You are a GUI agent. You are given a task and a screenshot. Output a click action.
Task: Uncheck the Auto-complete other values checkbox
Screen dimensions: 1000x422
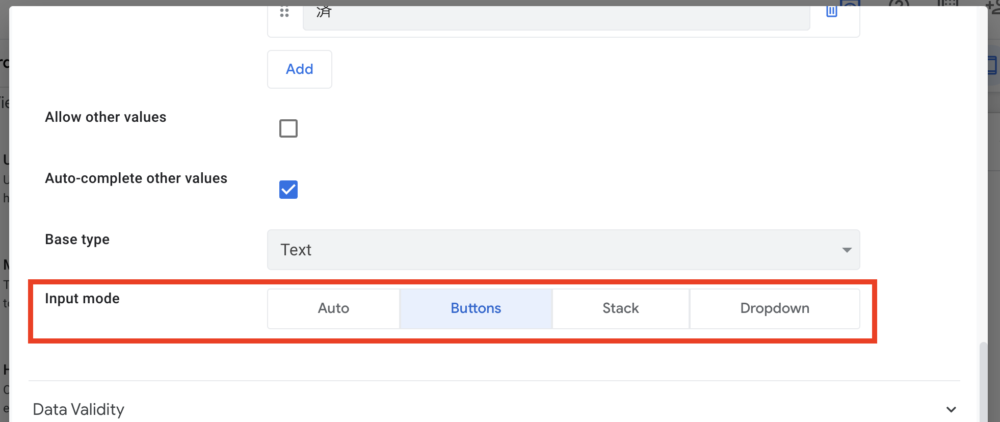pyautogui.click(x=288, y=189)
